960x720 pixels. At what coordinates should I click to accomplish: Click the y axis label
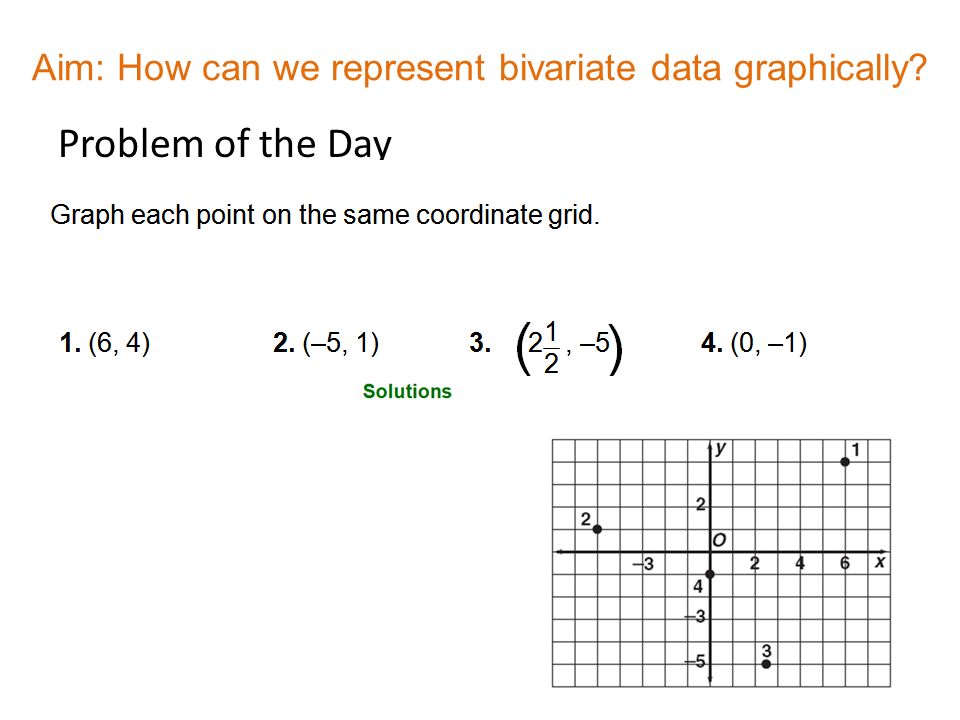pos(721,449)
